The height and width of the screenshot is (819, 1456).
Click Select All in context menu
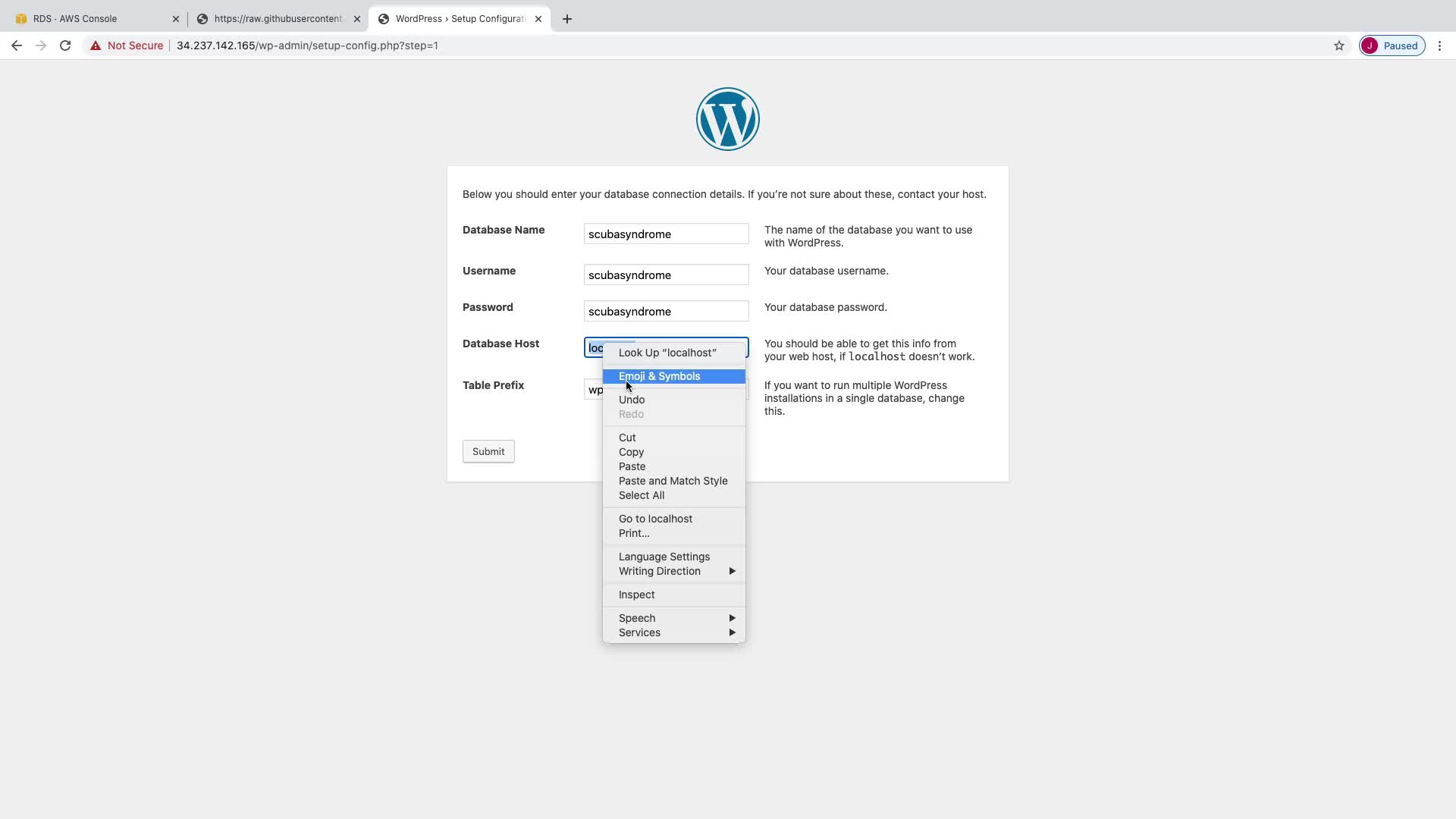642,495
